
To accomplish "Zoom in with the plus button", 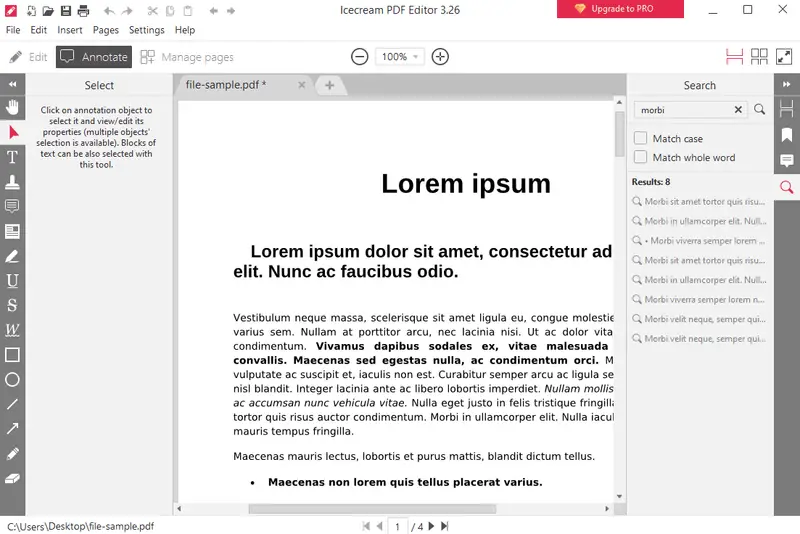I will pos(440,57).
